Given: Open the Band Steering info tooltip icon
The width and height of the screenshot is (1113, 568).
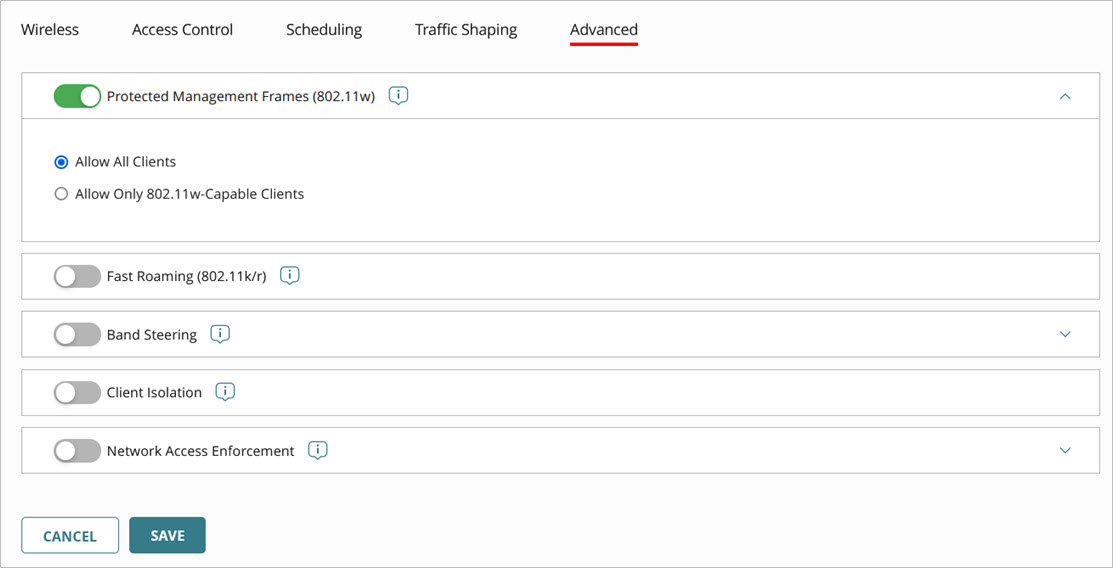Looking at the screenshot, I should (220, 334).
